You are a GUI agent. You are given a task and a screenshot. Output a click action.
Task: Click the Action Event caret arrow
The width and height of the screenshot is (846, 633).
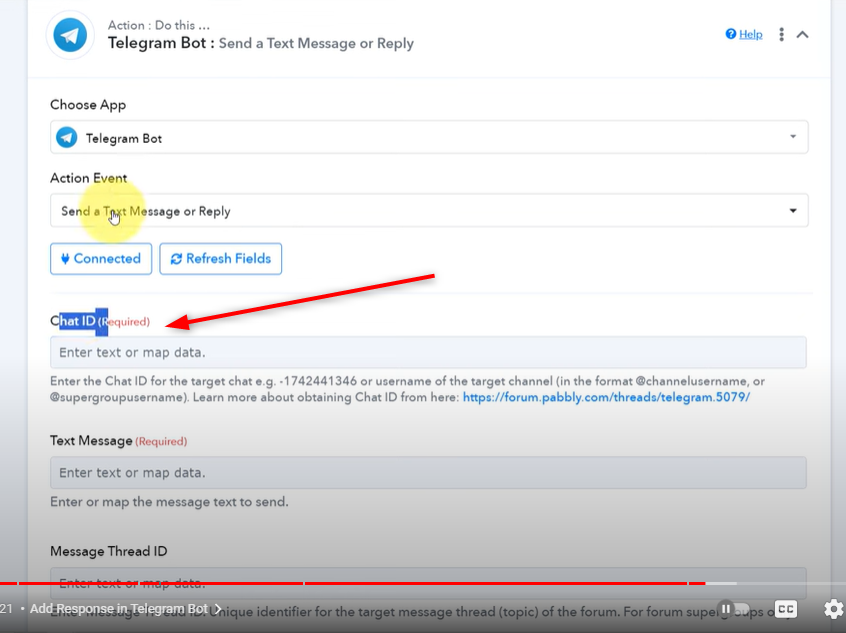point(793,210)
